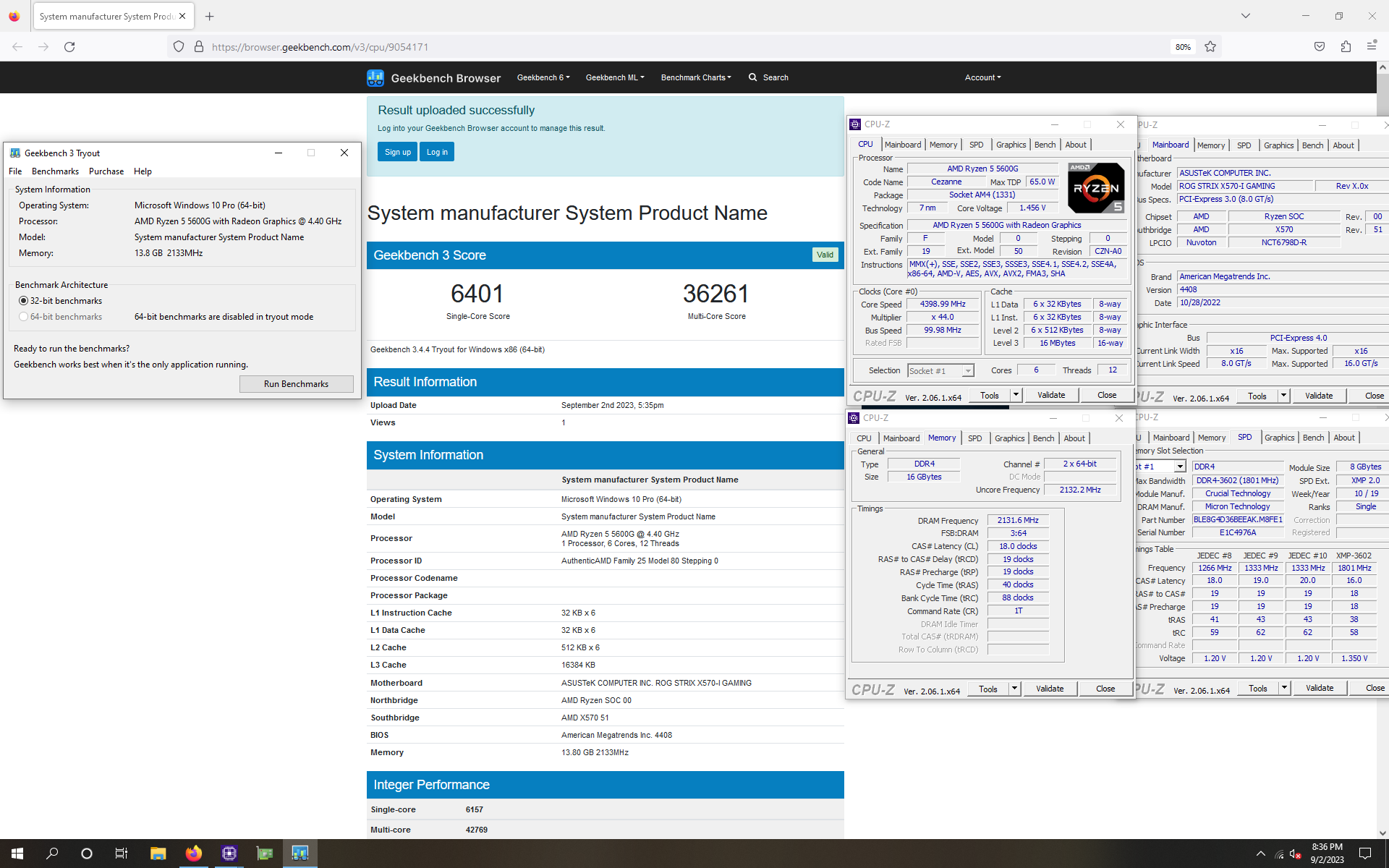Click the shield tracking protection icon
1389x868 pixels.
tap(179, 47)
